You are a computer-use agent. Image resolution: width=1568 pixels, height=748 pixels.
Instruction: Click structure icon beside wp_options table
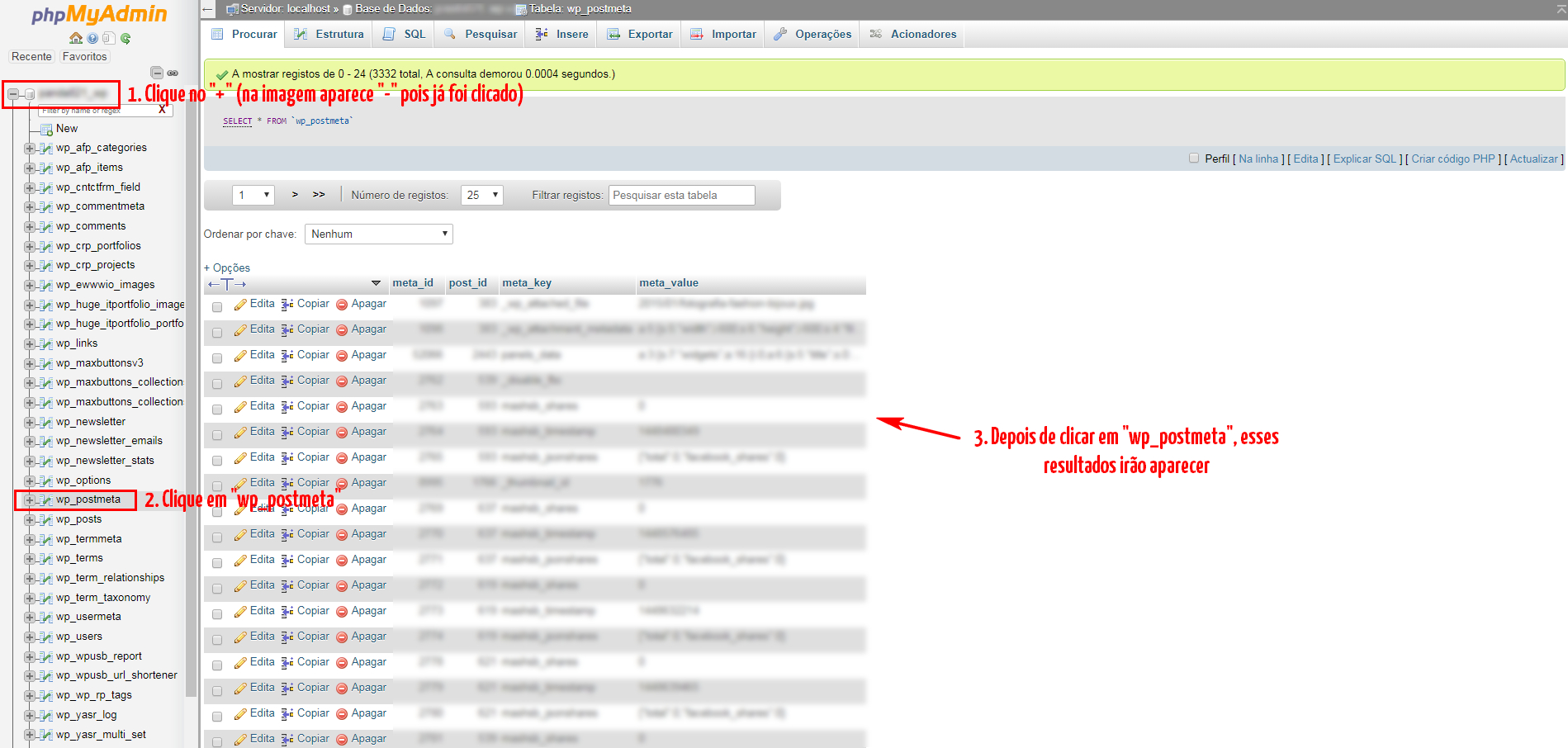[x=46, y=481]
